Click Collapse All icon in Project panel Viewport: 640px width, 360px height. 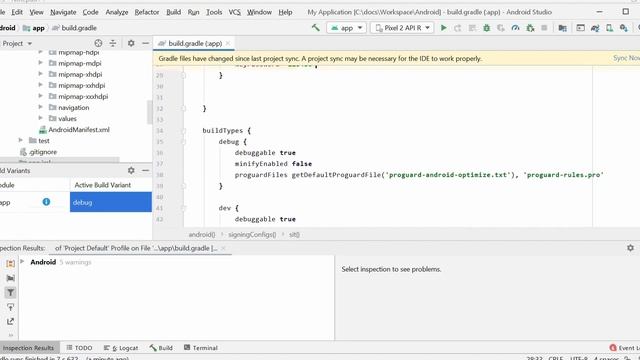click(x=113, y=43)
